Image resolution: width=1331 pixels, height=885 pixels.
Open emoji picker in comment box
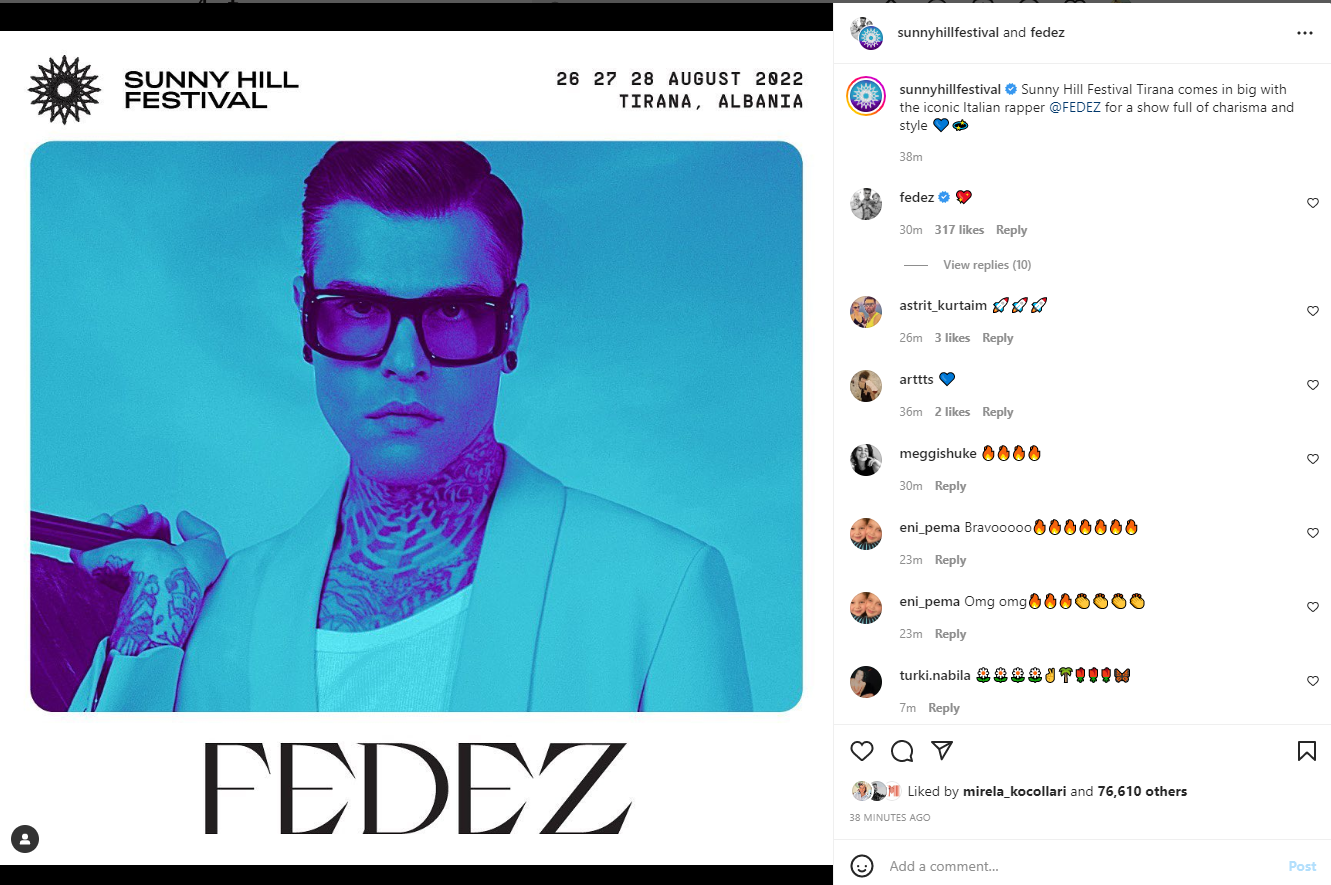862,866
